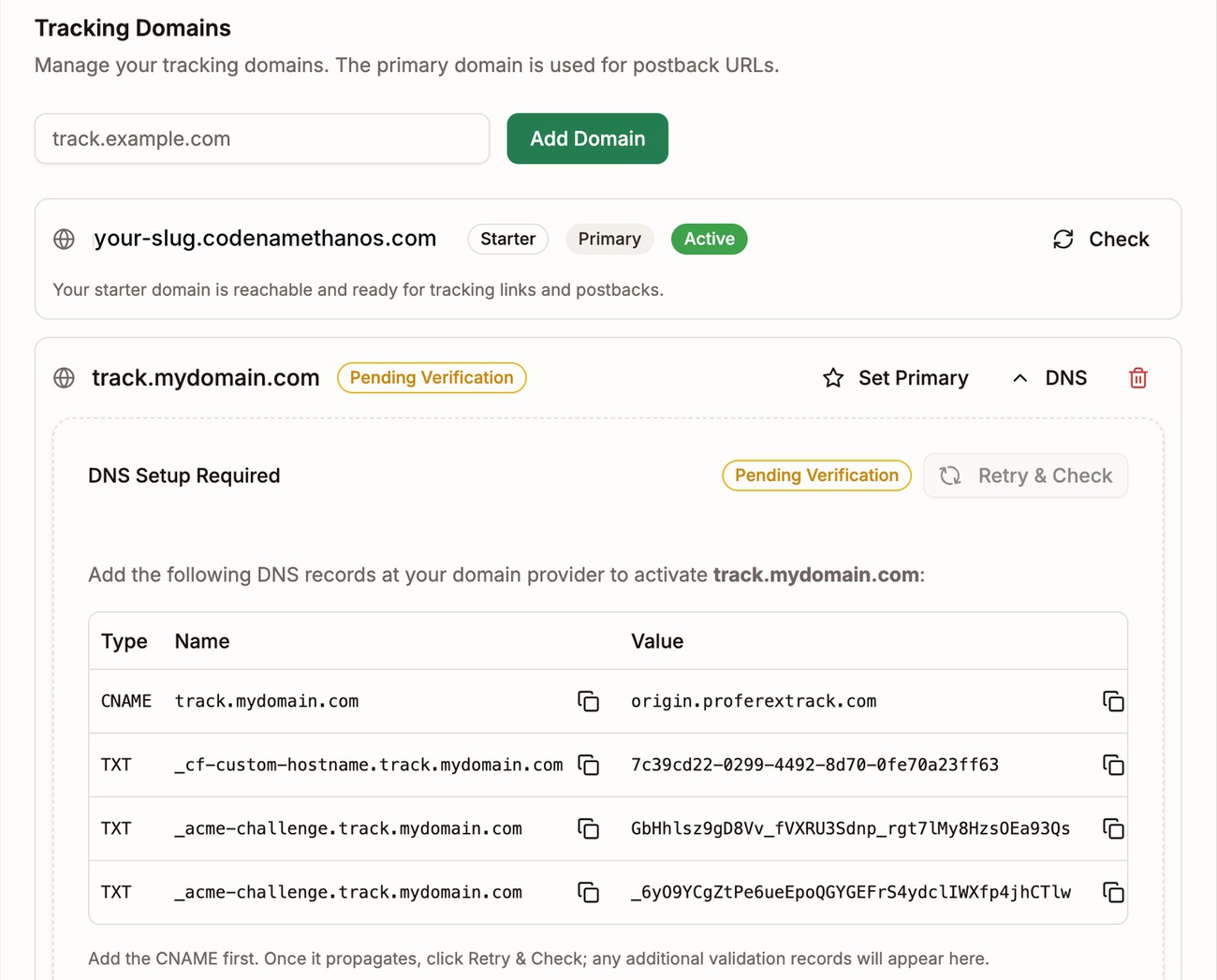The width and height of the screenshot is (1217, 980).
Task: Click the starter domain is reachable message
Action: (x=359, y=290)
